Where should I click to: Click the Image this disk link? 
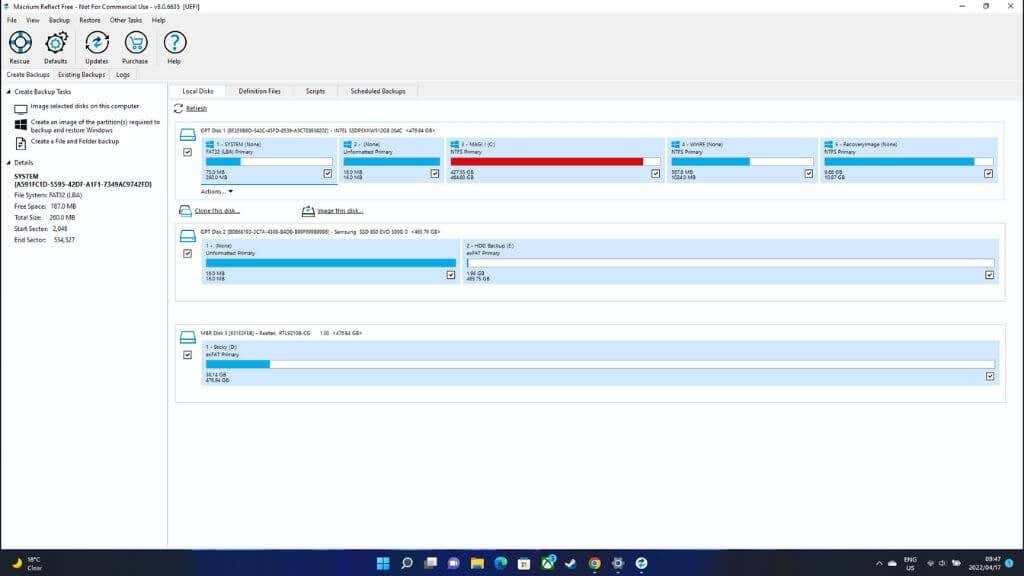[x=340, y=211]
